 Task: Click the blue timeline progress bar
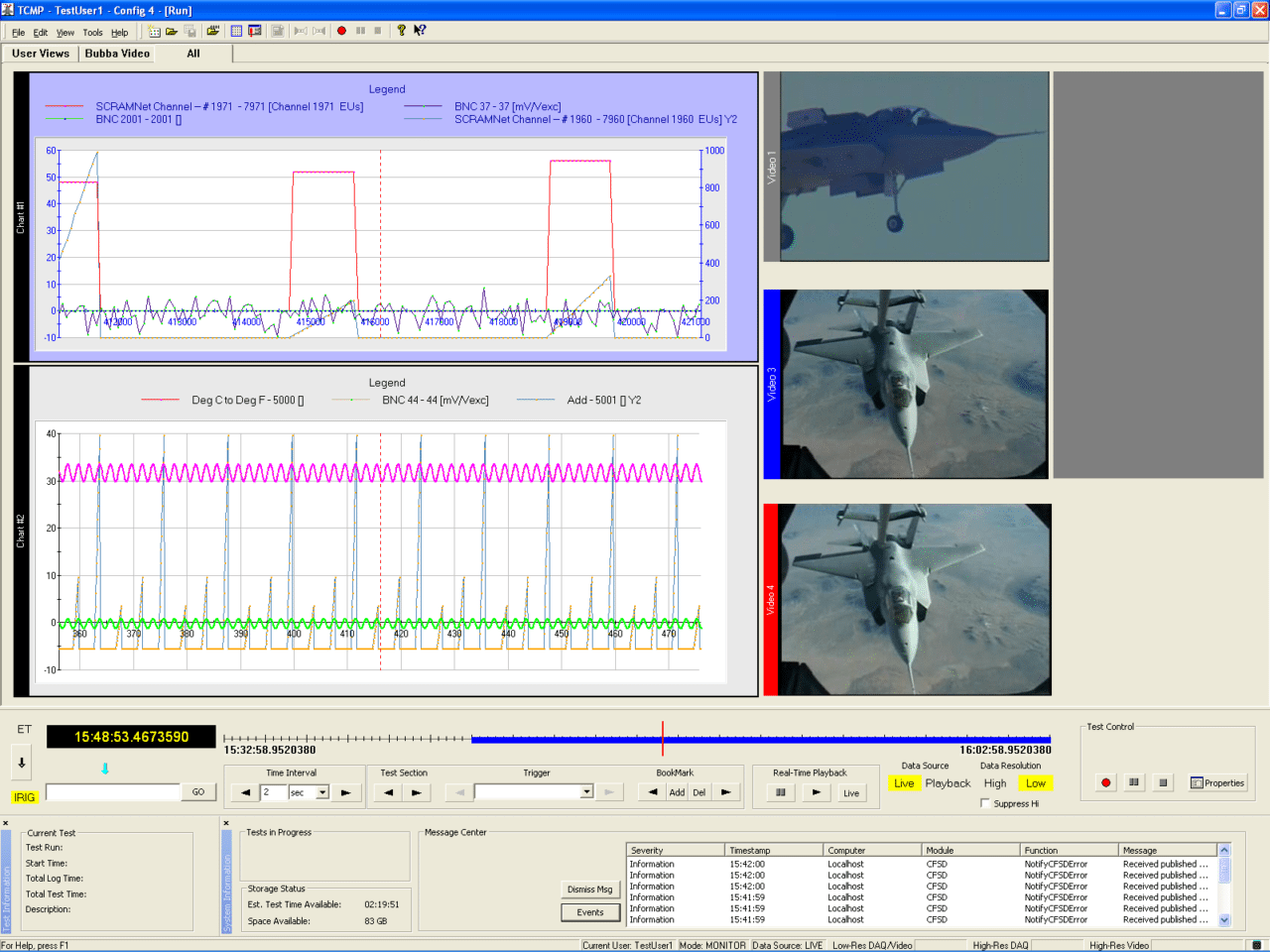[761, 739]
